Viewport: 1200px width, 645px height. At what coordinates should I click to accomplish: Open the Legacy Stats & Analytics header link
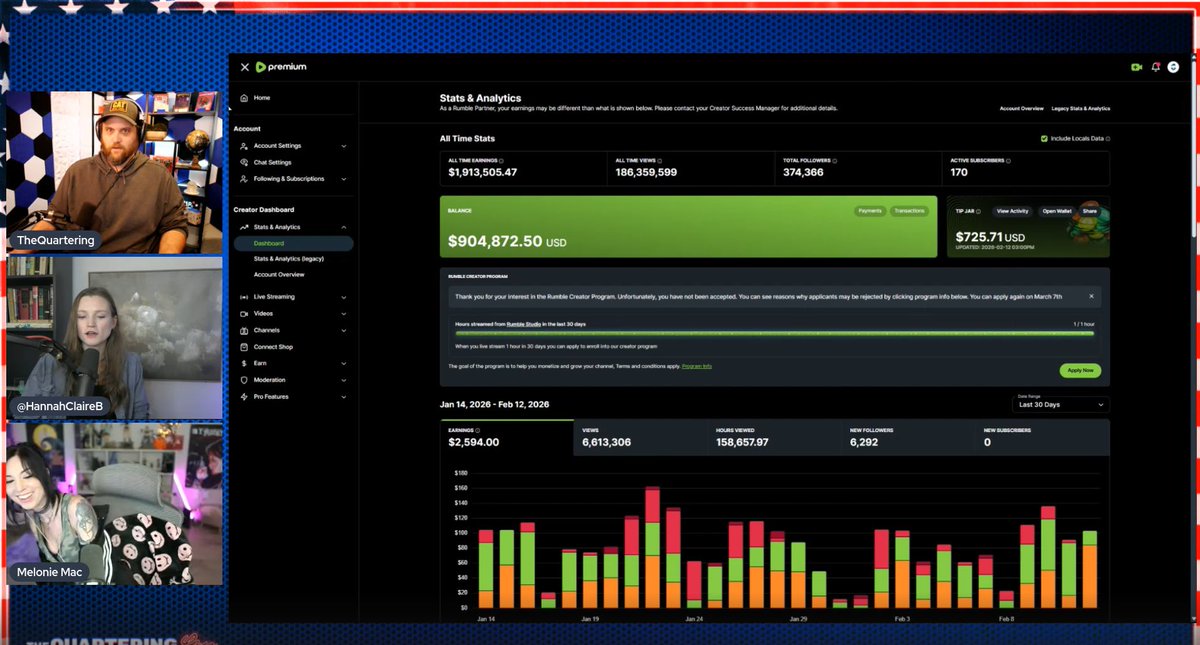pos(1080,108)
